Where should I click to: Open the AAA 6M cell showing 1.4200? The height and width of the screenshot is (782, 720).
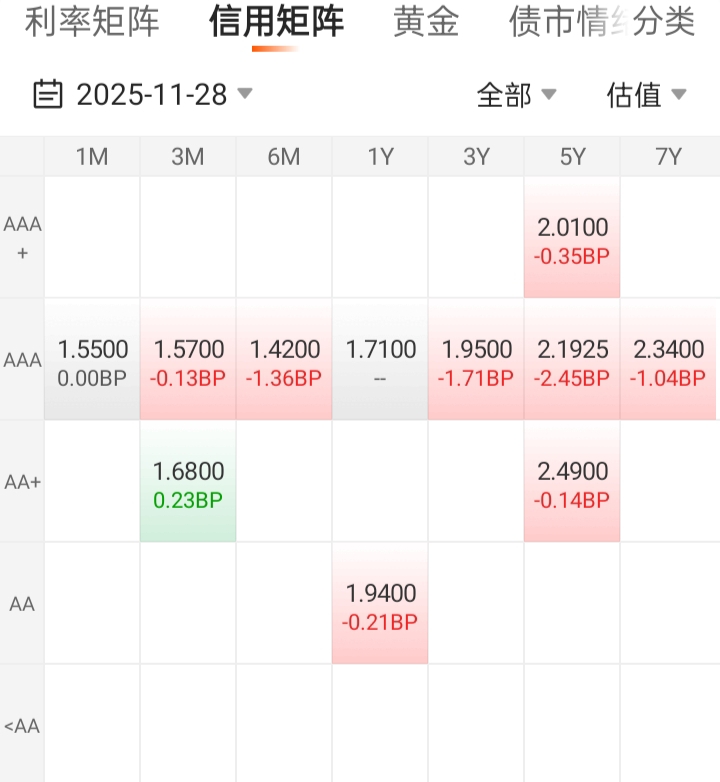click(284, 361)
